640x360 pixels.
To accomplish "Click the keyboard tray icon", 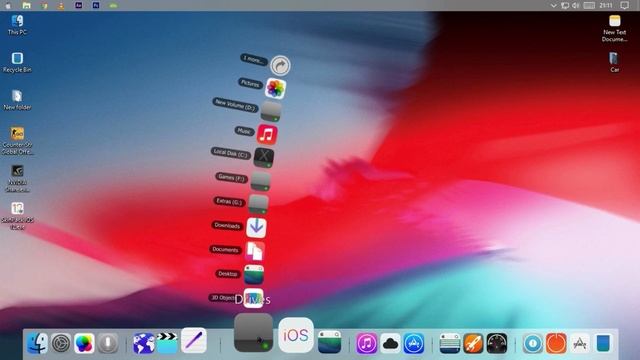I will (589, 5).
